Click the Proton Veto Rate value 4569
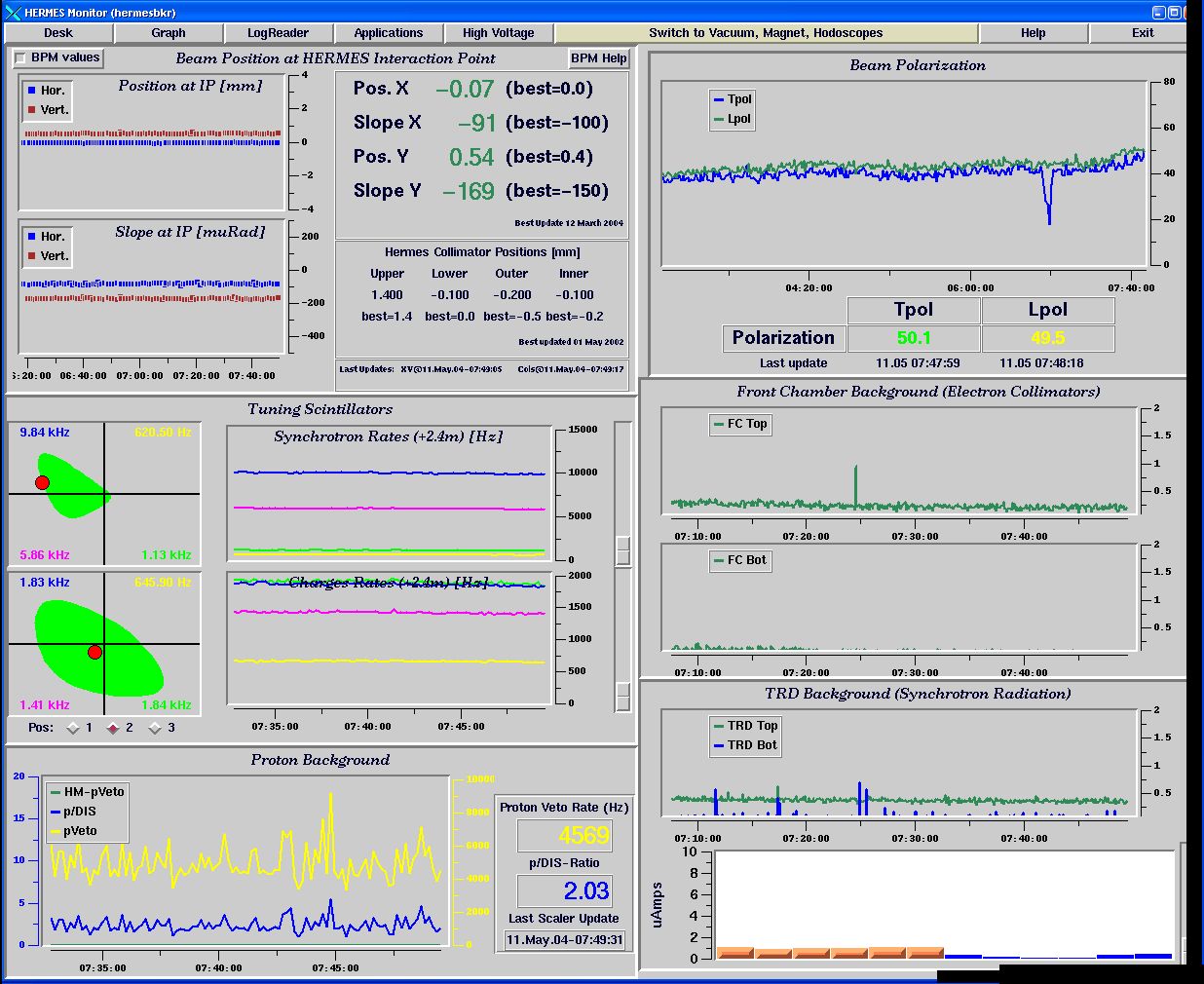 [x=564, y=836]
